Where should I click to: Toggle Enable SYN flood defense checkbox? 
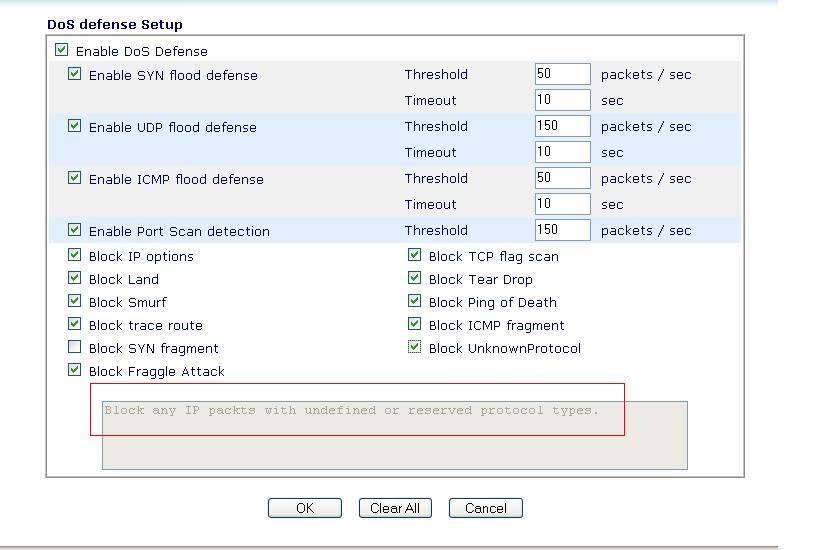click(75, 74)
